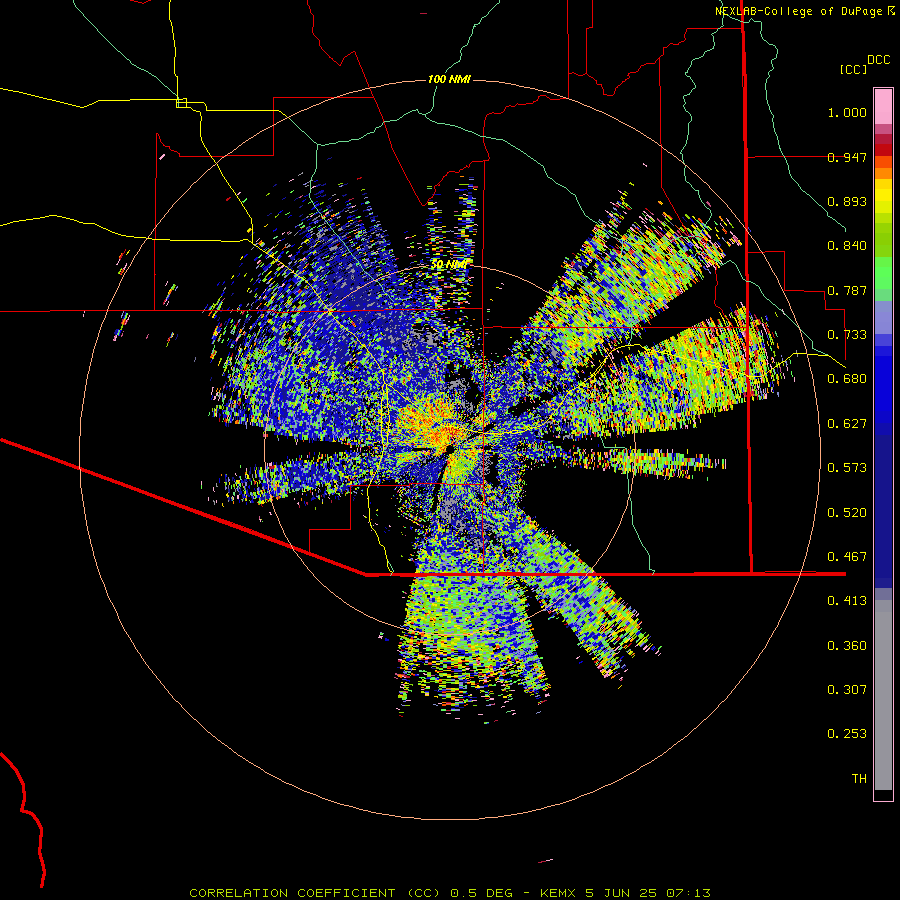Click the 0.520 color scale value
This screenshot has width=900, height=900.
click(847, 513)
